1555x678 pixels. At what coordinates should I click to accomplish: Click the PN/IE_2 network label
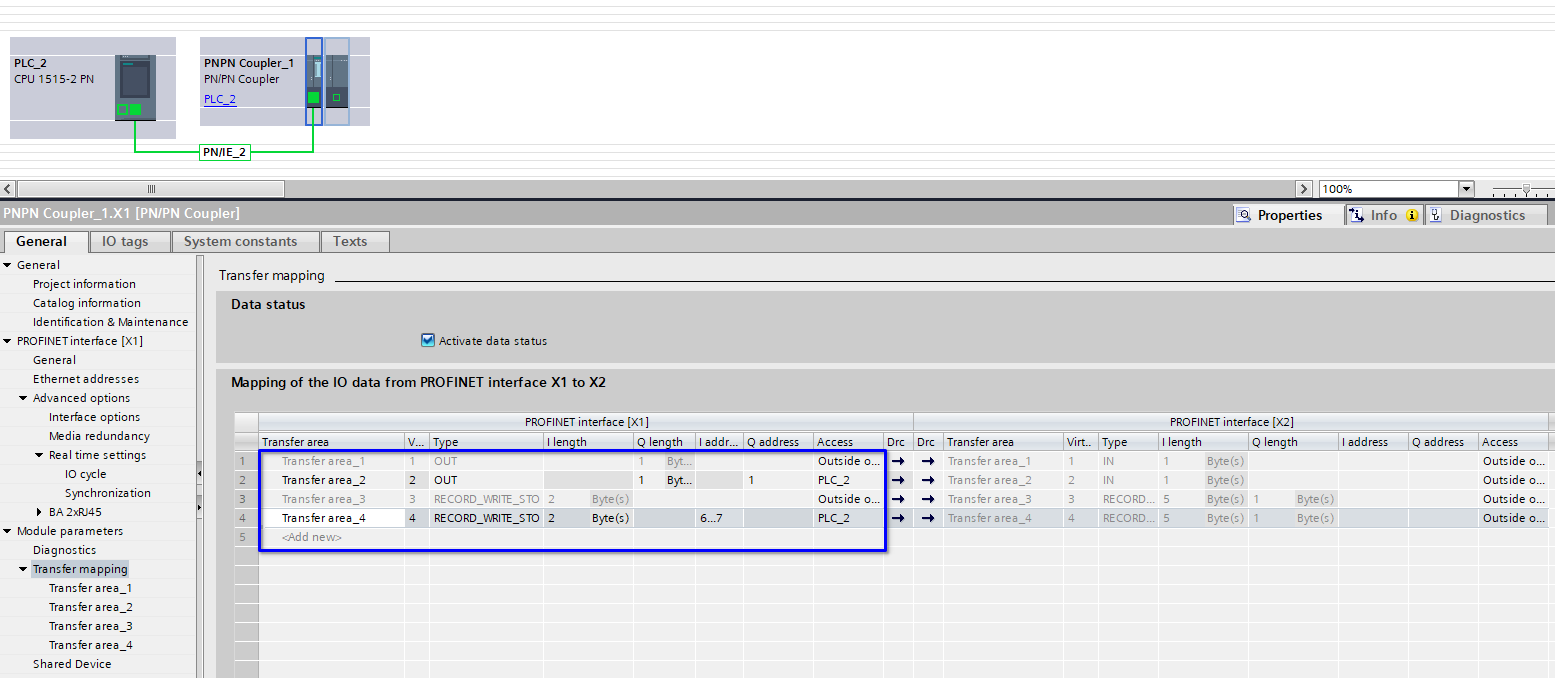tap(224, 152)
